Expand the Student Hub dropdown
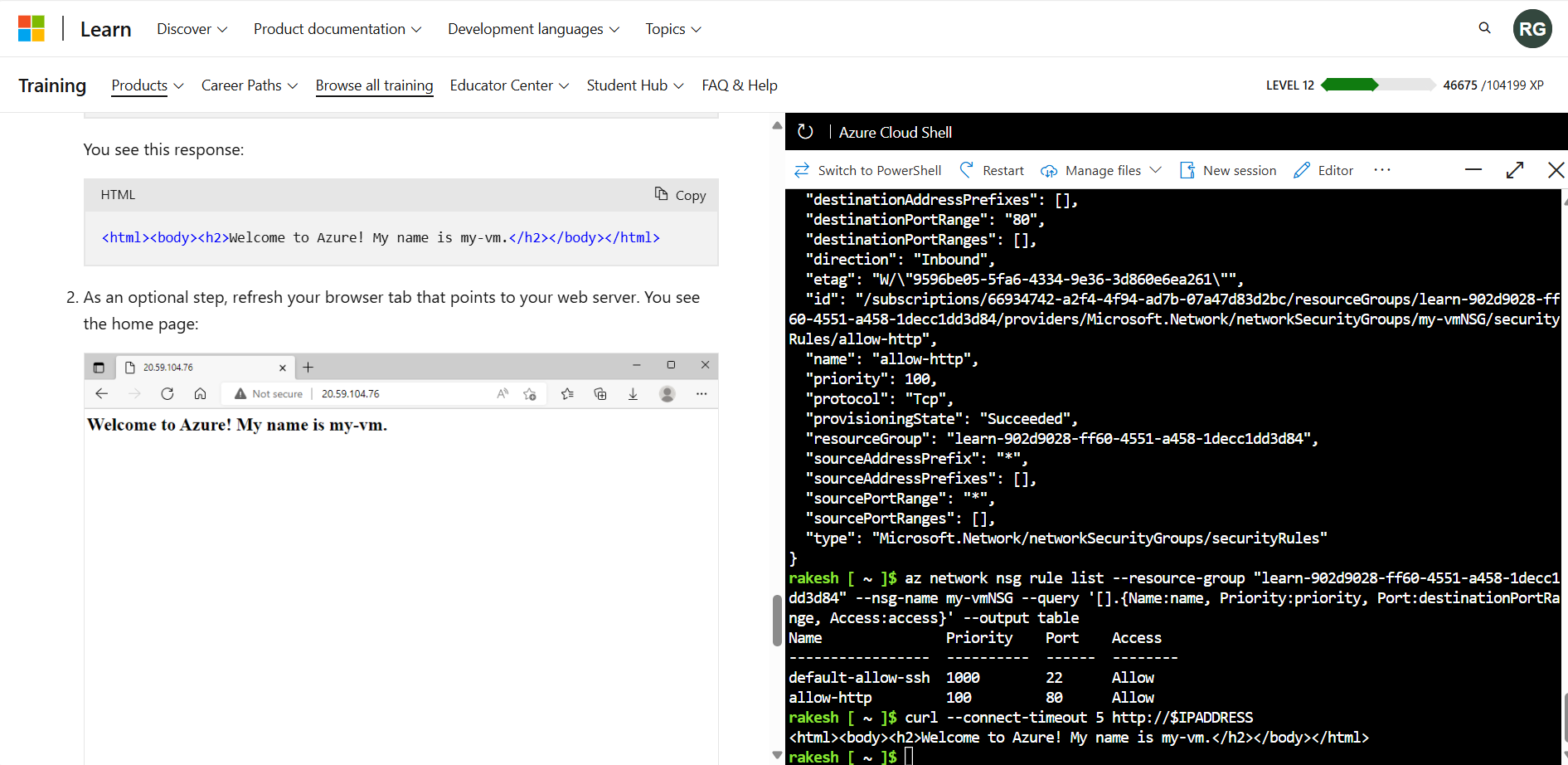Image resolution: width=1568 pixels, height=765 pixels. click(x=635, y=85)
